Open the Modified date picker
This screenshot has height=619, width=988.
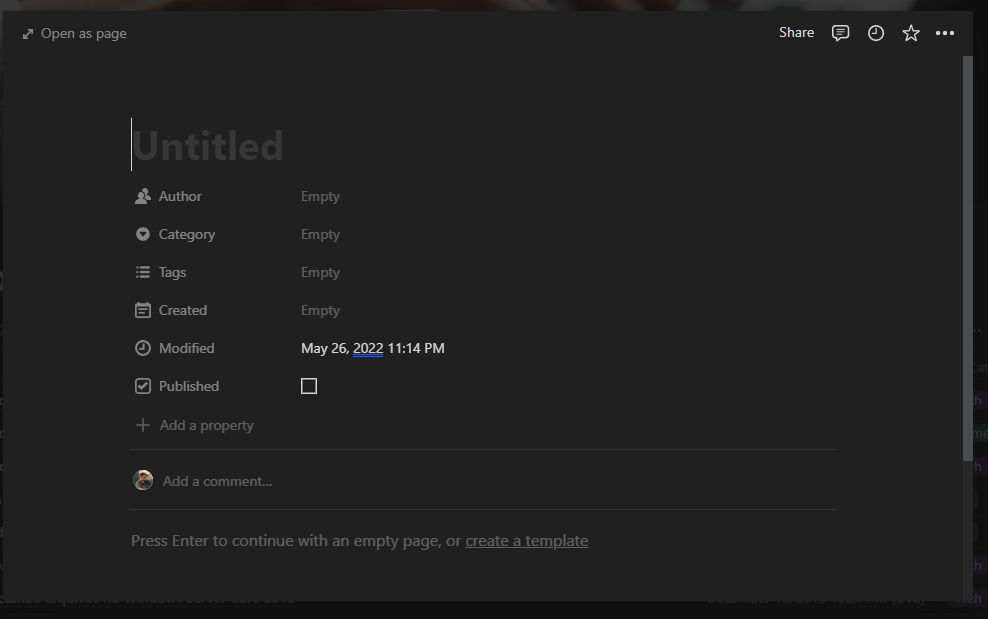pos(373,348)
